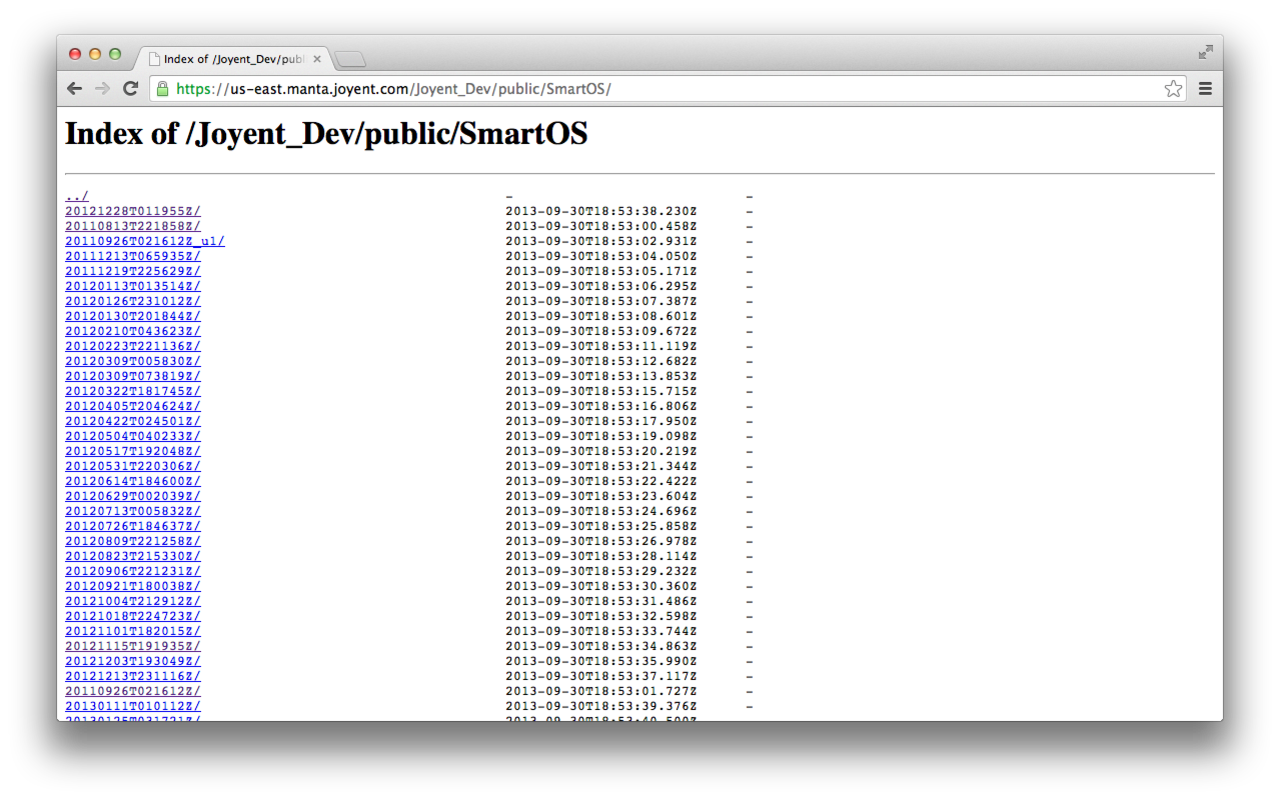1280x800 pixels.
Task: Open the 20121101T182015Z/ directory link
Action: pos(133,631)
